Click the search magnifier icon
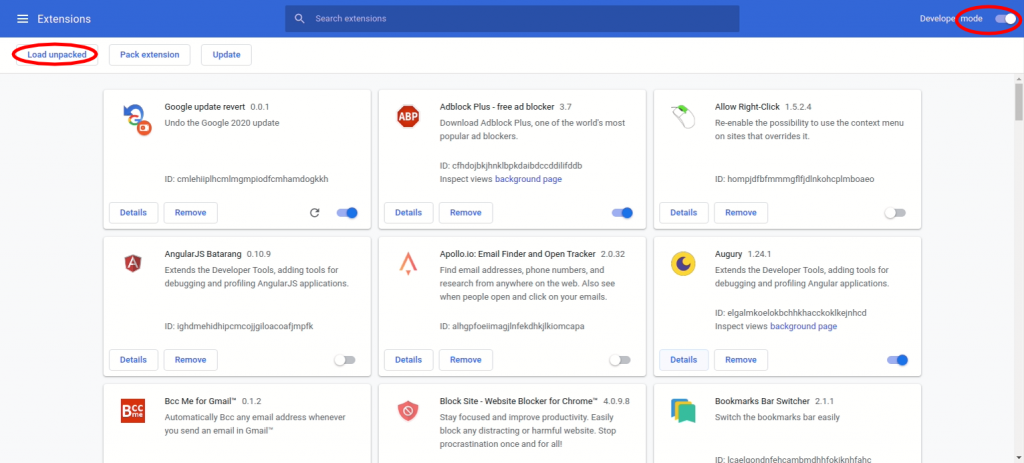 tap(300, 19)
